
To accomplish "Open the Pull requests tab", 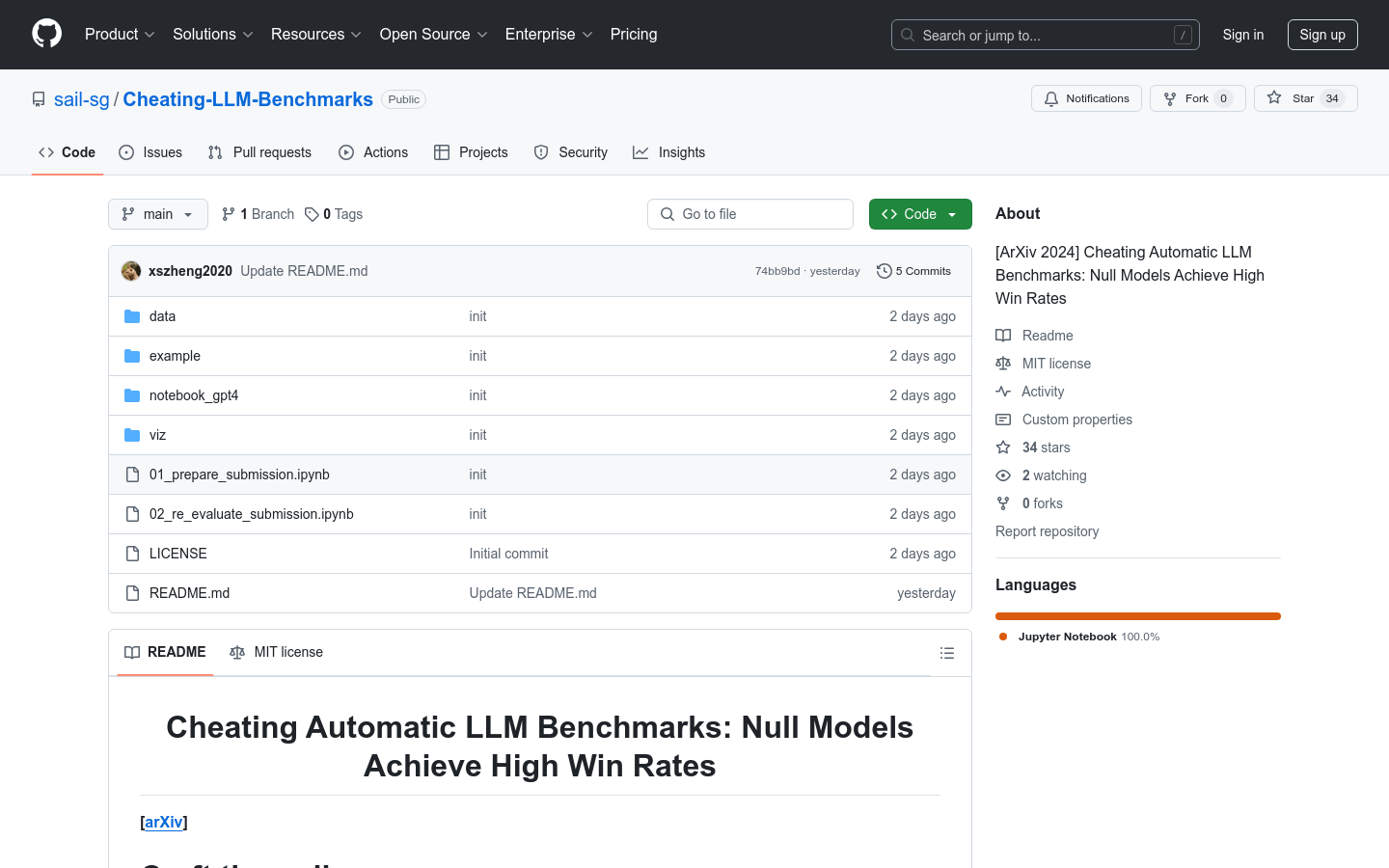I will (260, 152).
